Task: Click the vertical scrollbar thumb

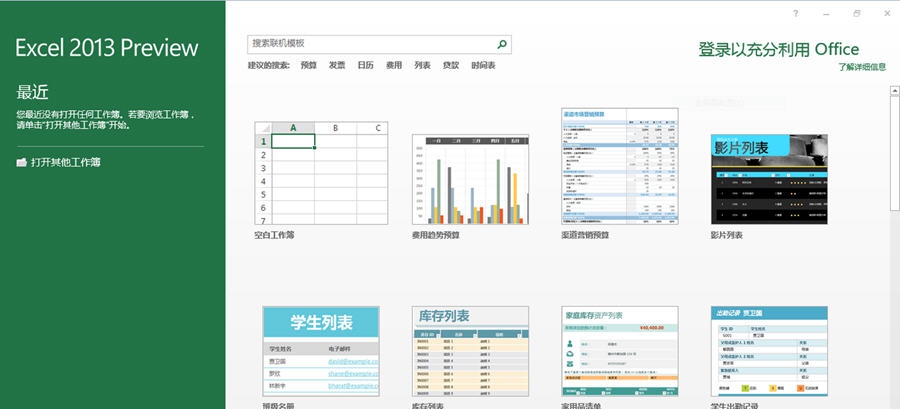Action: click(x=894, y=153)
